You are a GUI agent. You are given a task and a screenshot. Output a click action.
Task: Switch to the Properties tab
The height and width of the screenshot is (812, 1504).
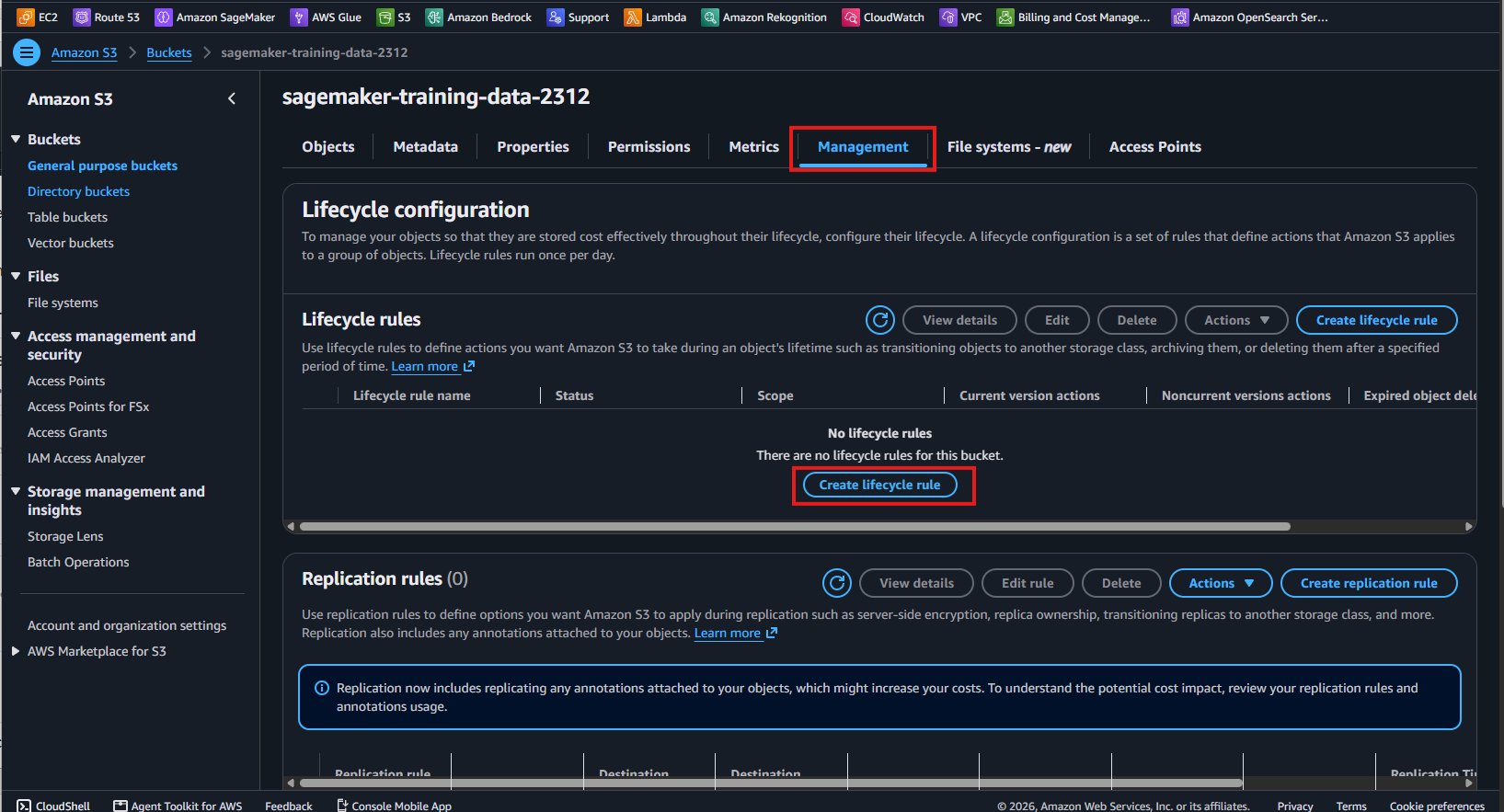pyautogui.click(x=534, y=147)
